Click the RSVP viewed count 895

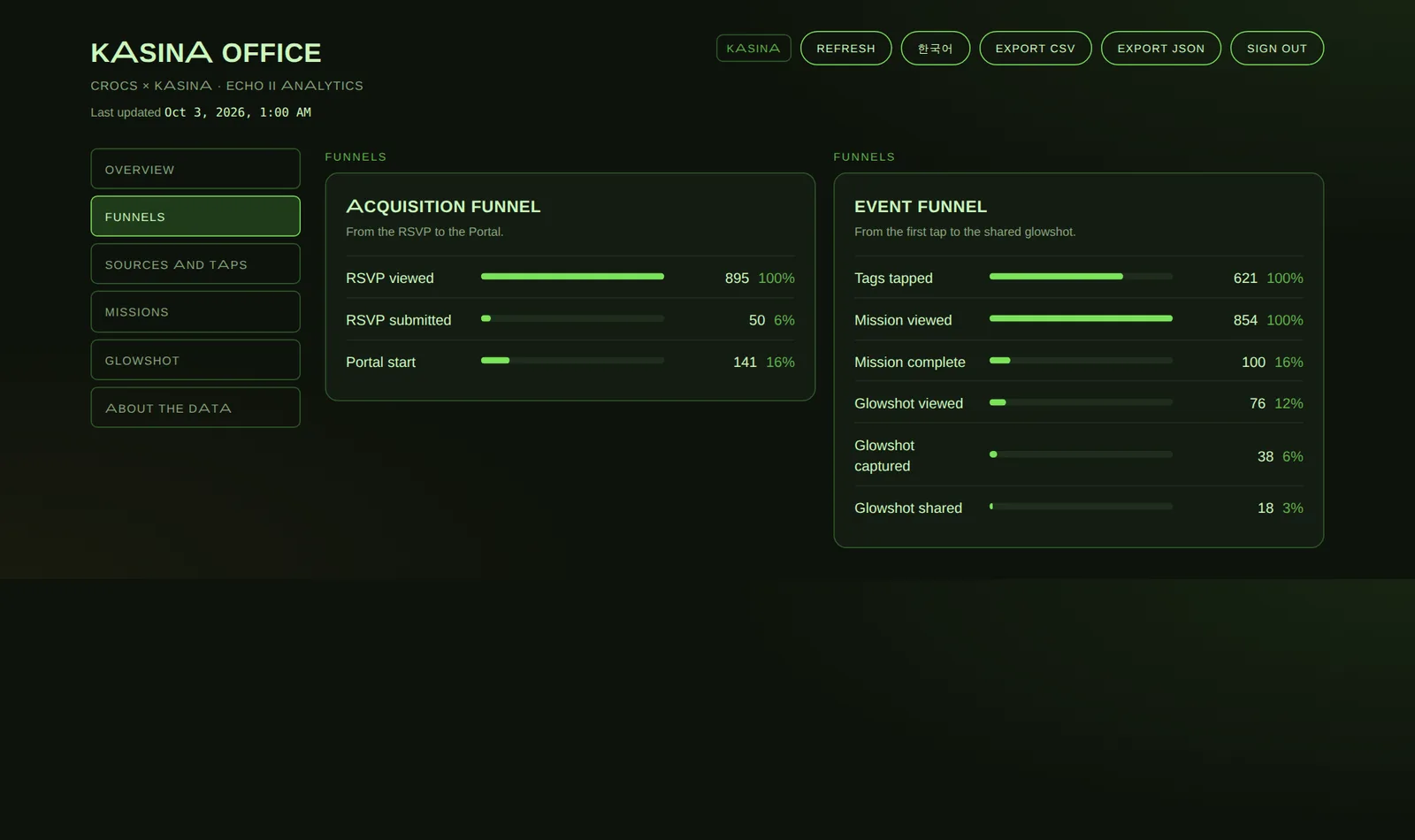click(737, 279)
